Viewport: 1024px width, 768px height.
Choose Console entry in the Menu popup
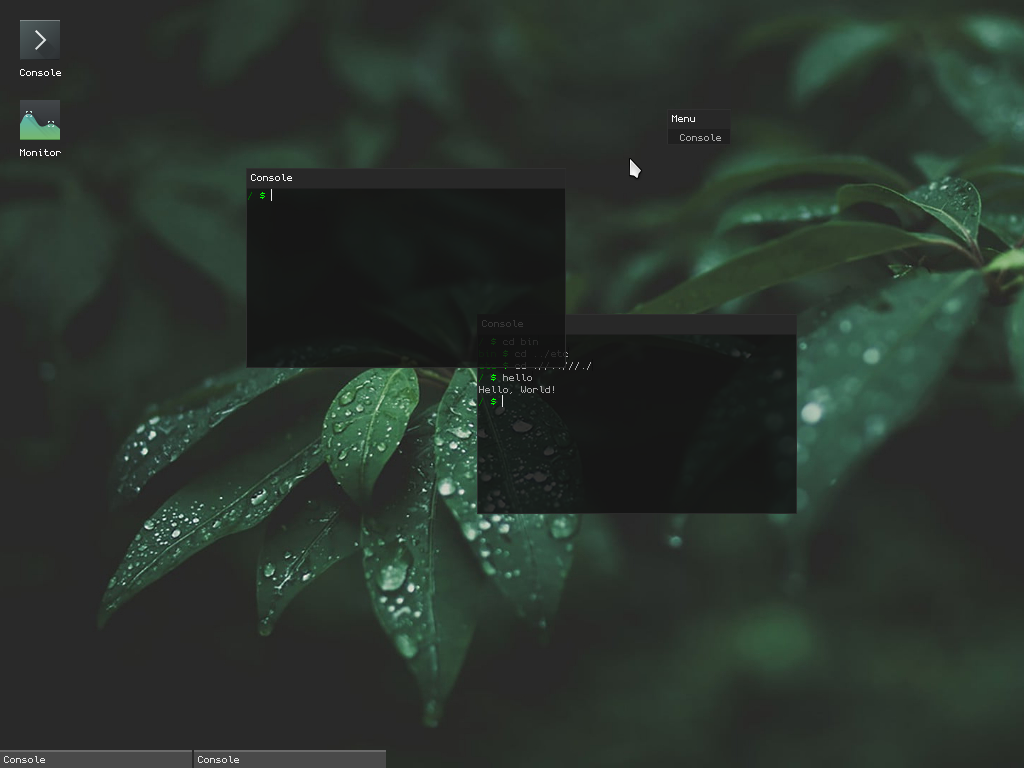699,137
